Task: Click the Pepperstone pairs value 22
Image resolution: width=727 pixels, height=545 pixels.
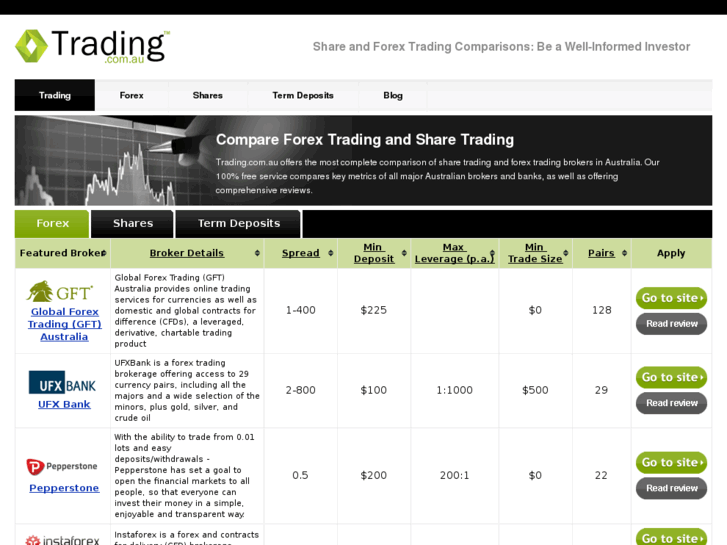Action: (601, 475)
